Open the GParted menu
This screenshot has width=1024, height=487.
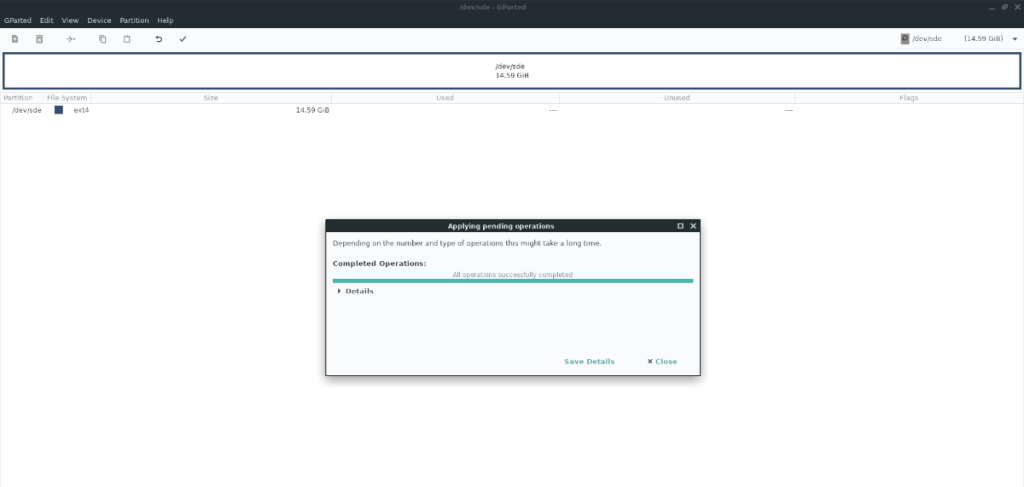[x=18, y=20]
